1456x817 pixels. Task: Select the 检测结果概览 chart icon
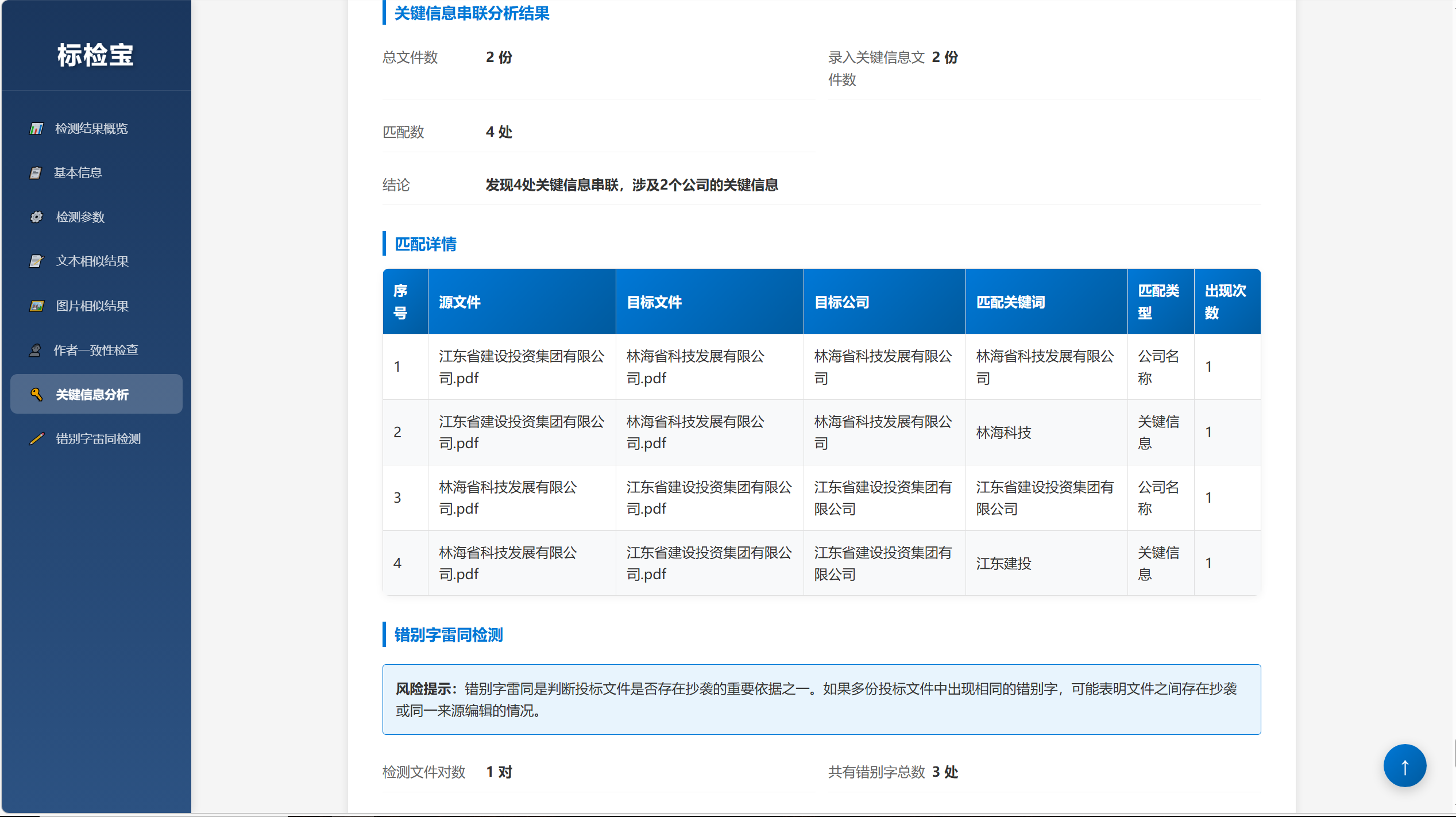[36, 128]
